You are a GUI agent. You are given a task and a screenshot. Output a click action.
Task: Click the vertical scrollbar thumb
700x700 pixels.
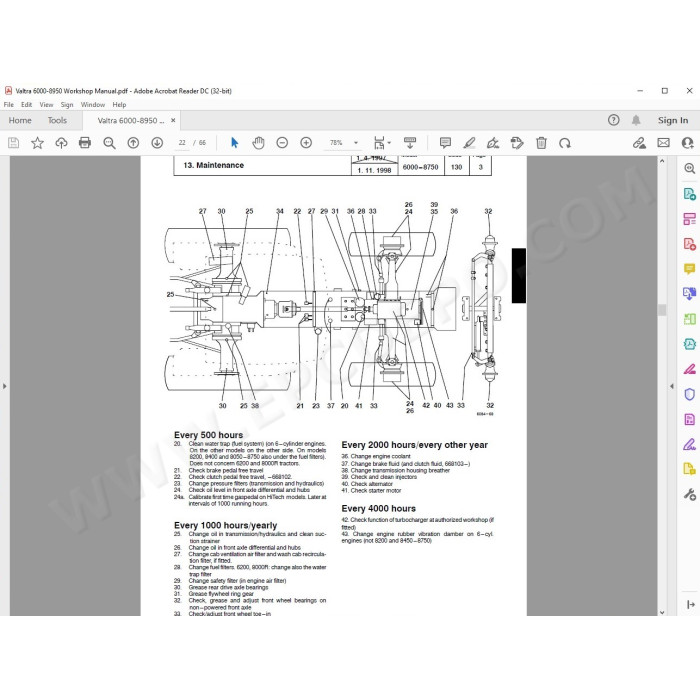click(x=662, y=309)
